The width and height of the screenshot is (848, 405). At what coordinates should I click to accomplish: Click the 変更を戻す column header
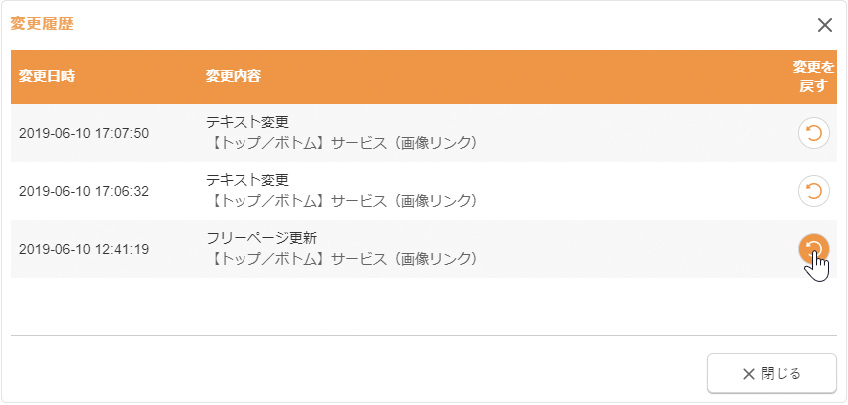click(x=813, y=77)
